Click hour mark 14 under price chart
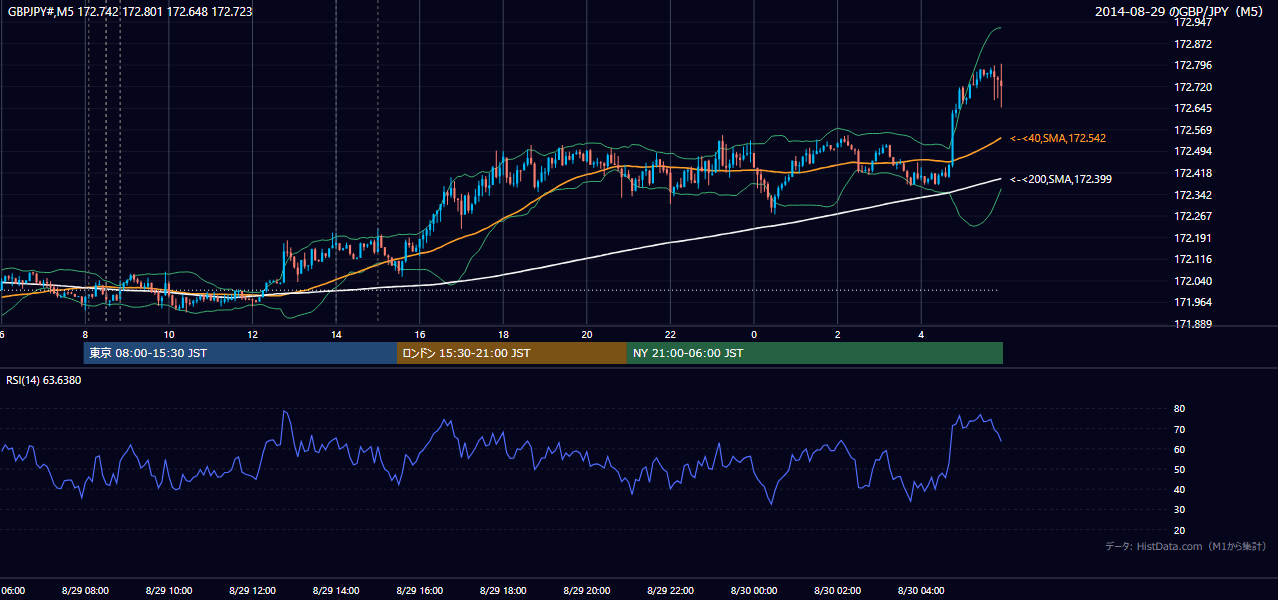Viewport: 1278px width, 600px height. pyautogui.click(x=336, y=334)
